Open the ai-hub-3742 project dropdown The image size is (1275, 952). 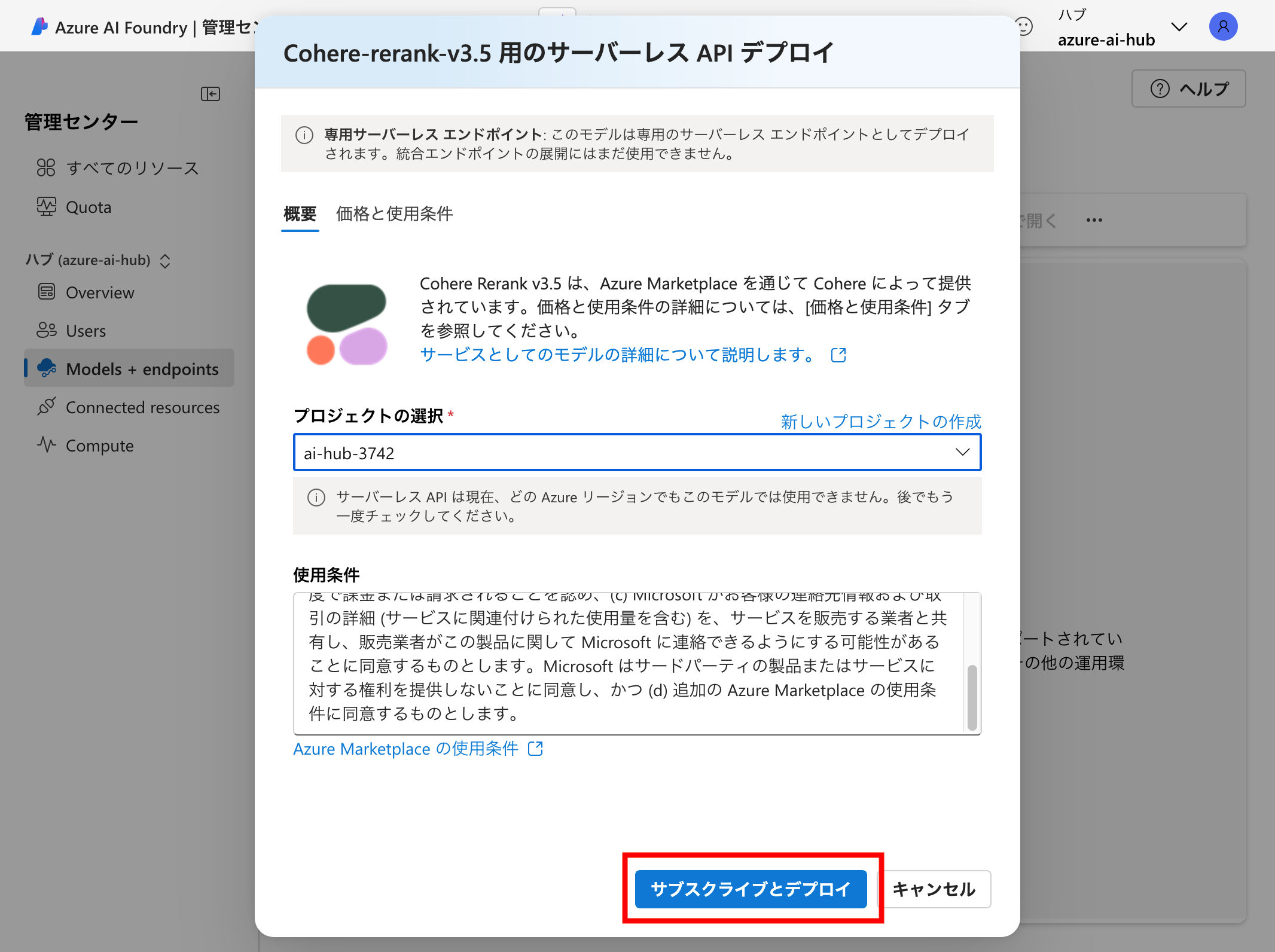point(637,453)
